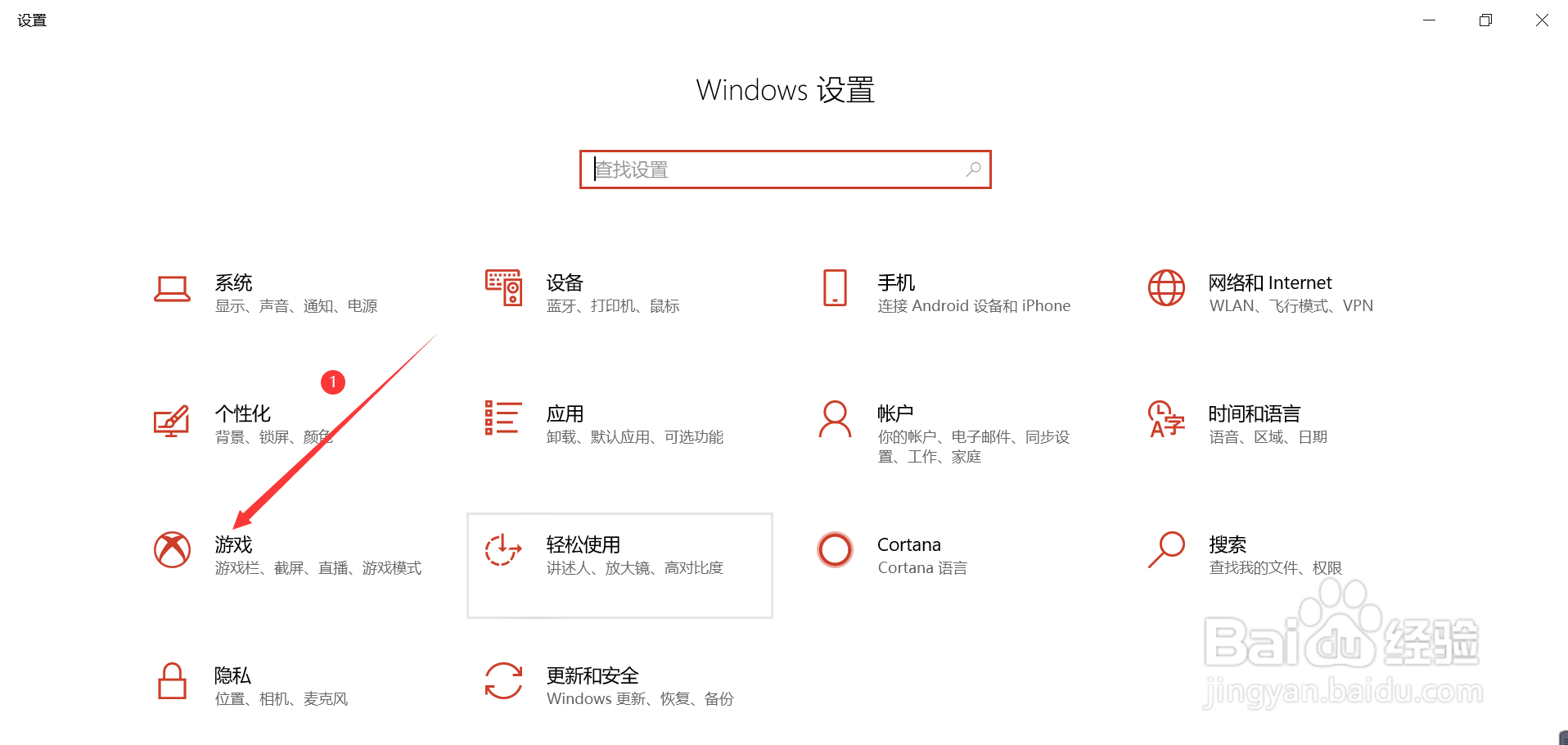
Task: Minimize the Settings window
Action: 1430,20
